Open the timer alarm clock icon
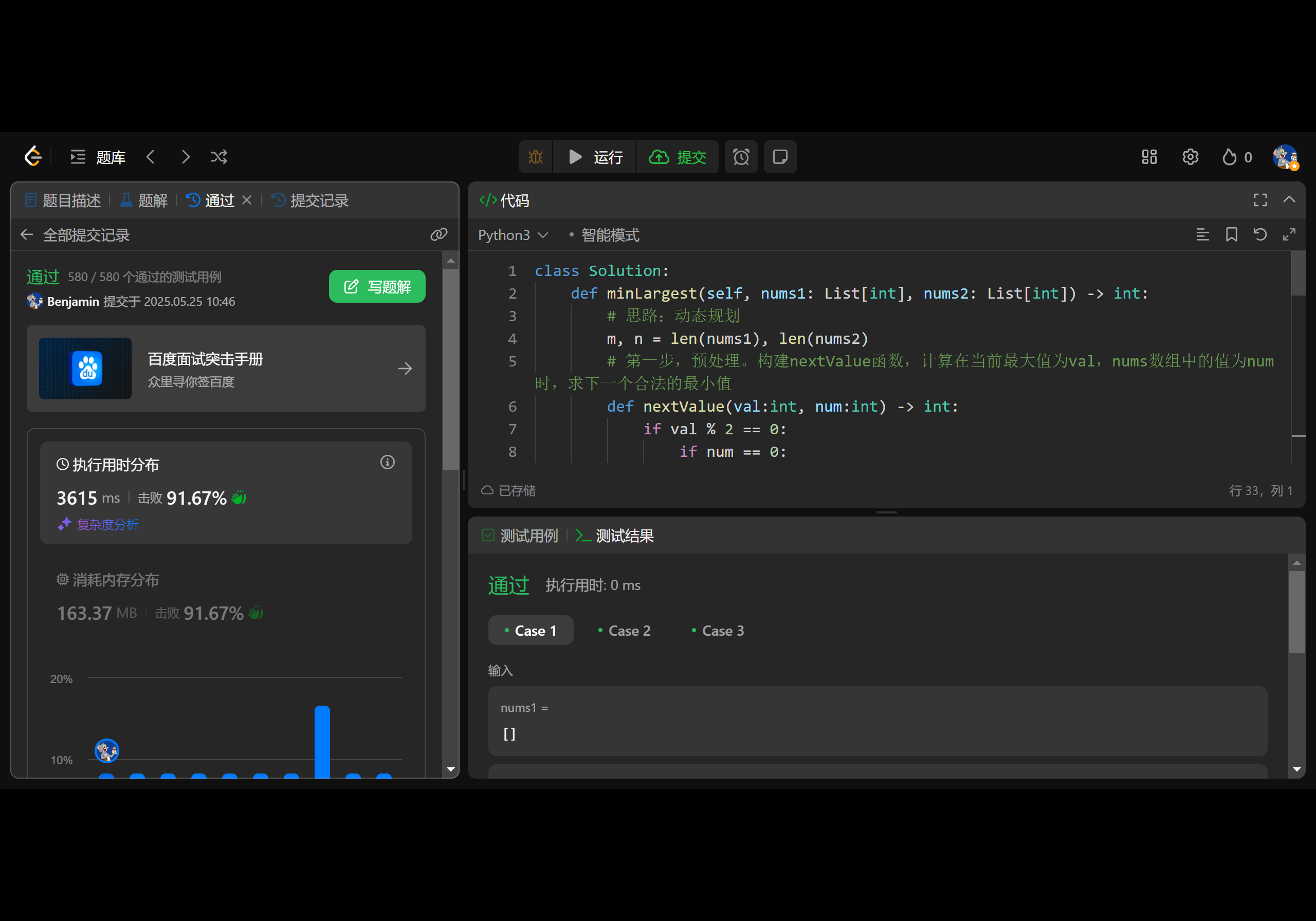 click(x=741, y=156)
